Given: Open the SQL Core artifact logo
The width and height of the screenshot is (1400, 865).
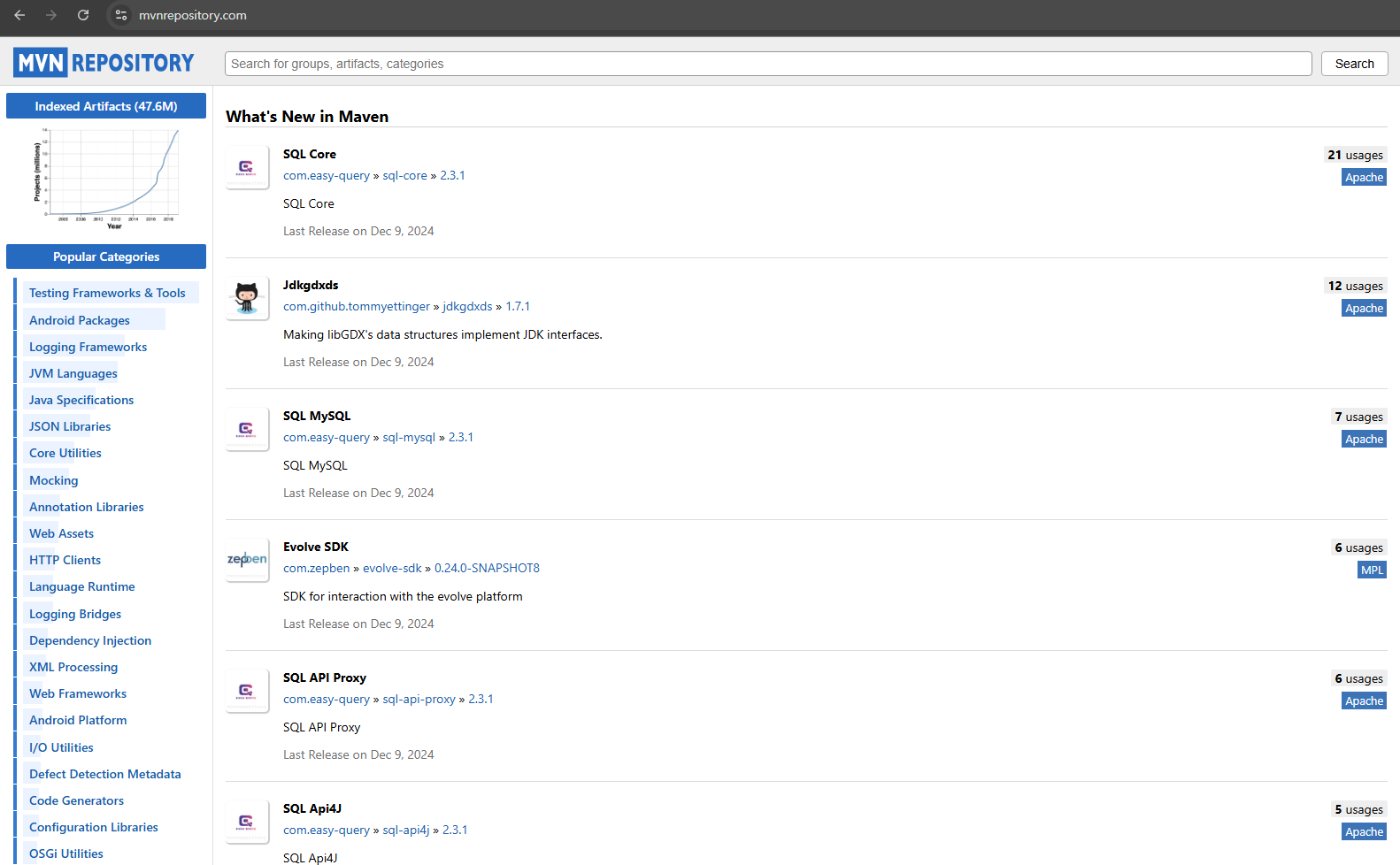Looking at the screenshot, I should pos(247,167).
